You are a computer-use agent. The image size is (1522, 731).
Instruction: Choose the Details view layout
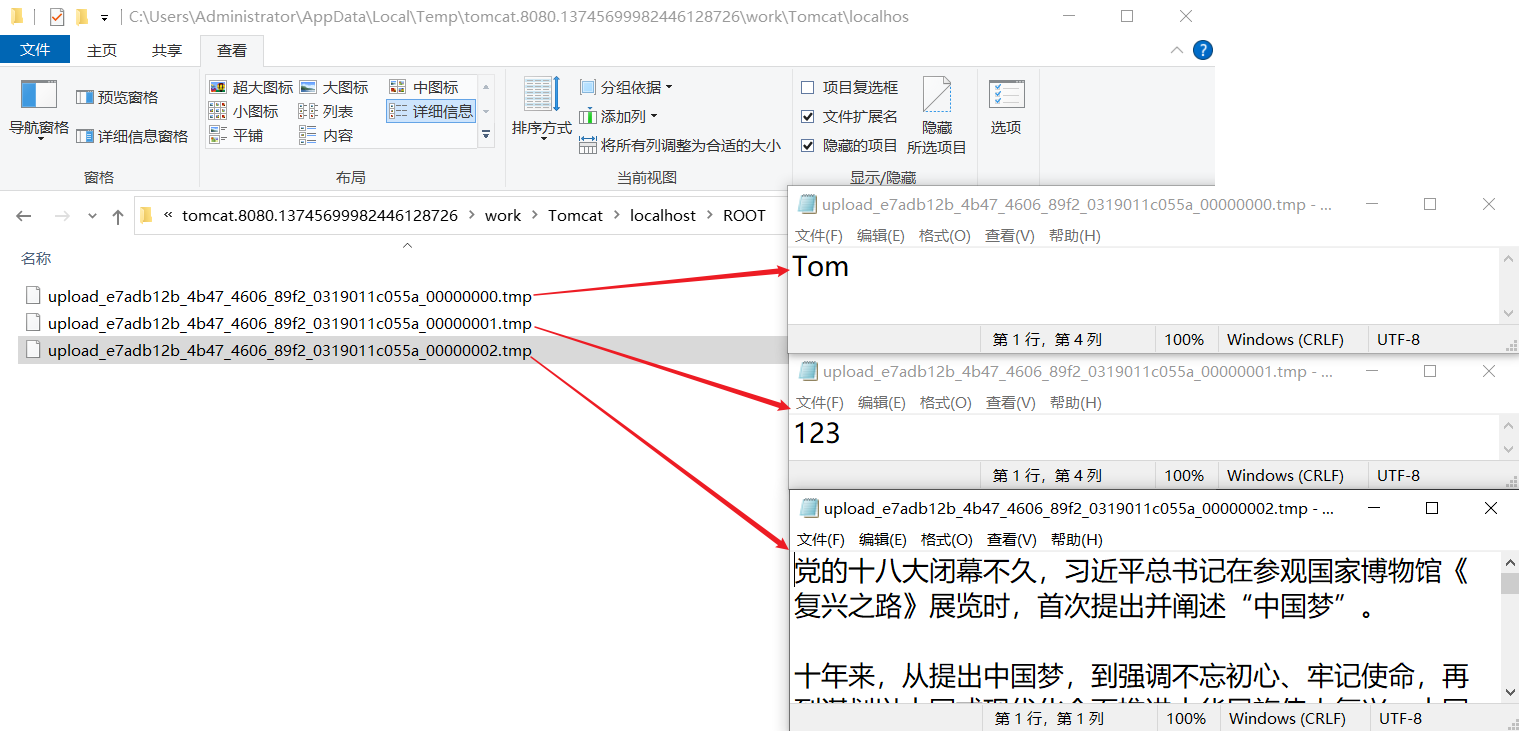[x=431, y=111]
